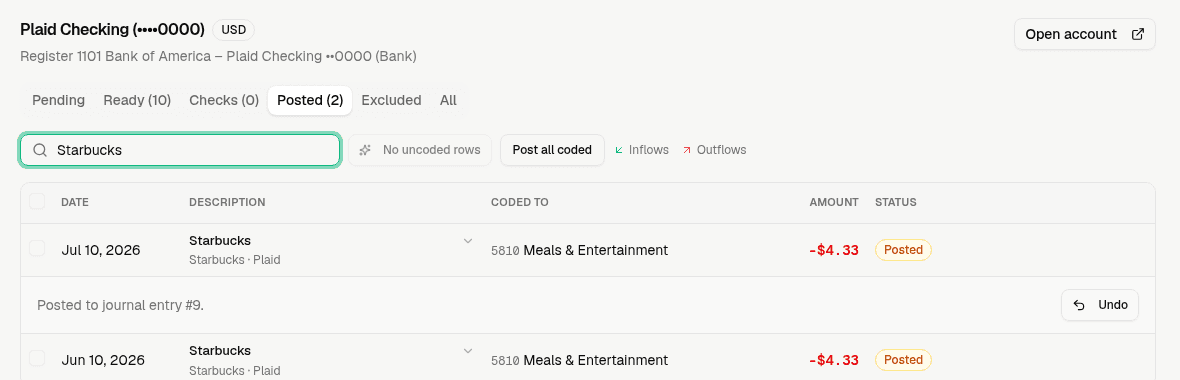Click the magnifier icon in the search box

click(40, 150)
